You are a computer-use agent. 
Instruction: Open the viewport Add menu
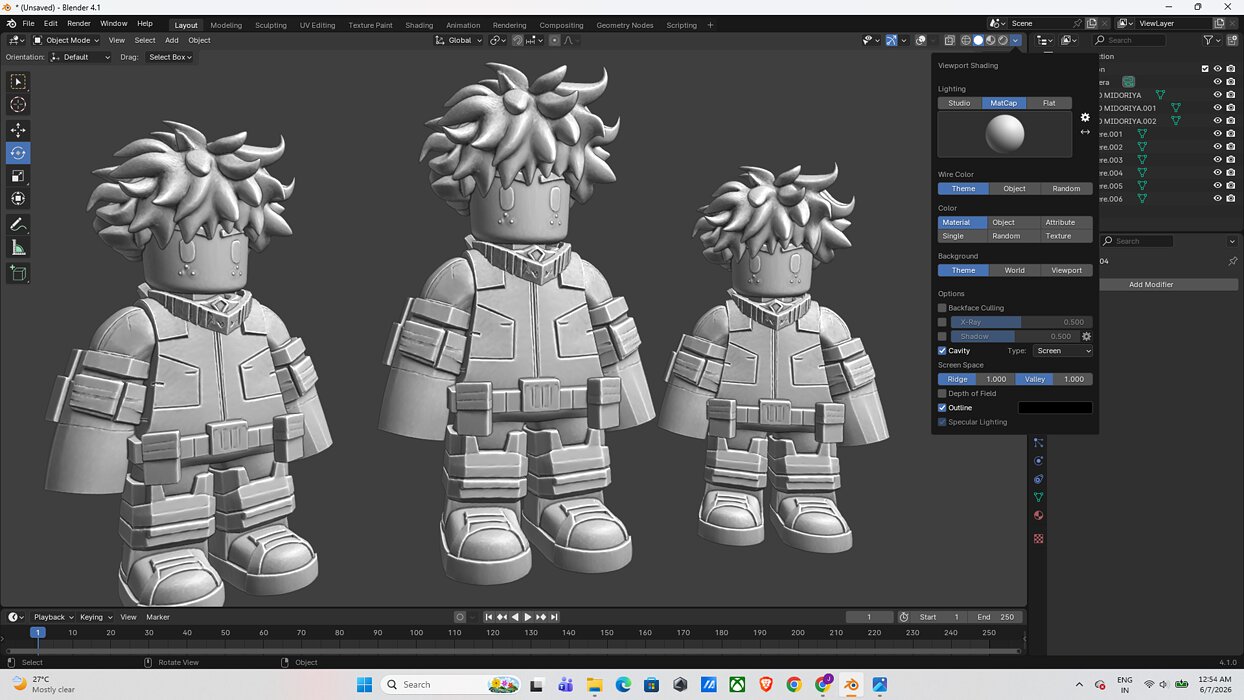tap(172, 40)
